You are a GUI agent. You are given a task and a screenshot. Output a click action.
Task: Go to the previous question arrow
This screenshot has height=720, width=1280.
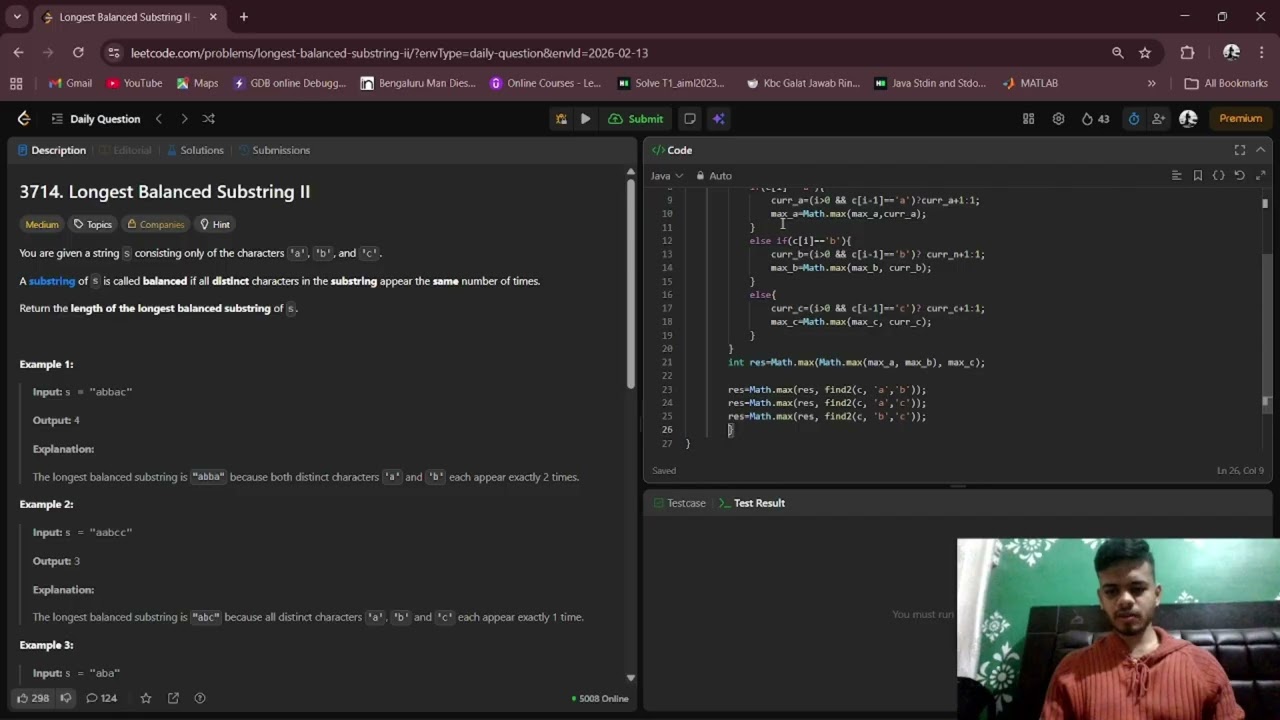[158, 119]
